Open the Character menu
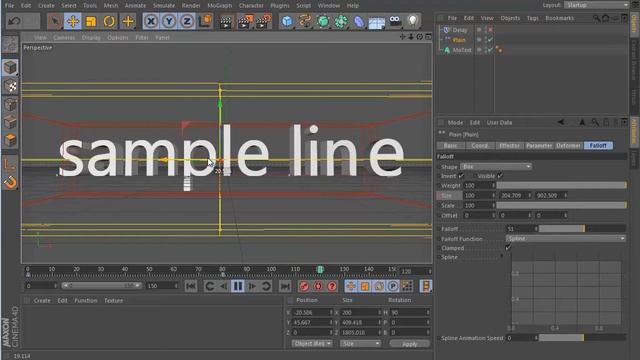This screenshot has height=360, width=640. [x=251, y=6]
